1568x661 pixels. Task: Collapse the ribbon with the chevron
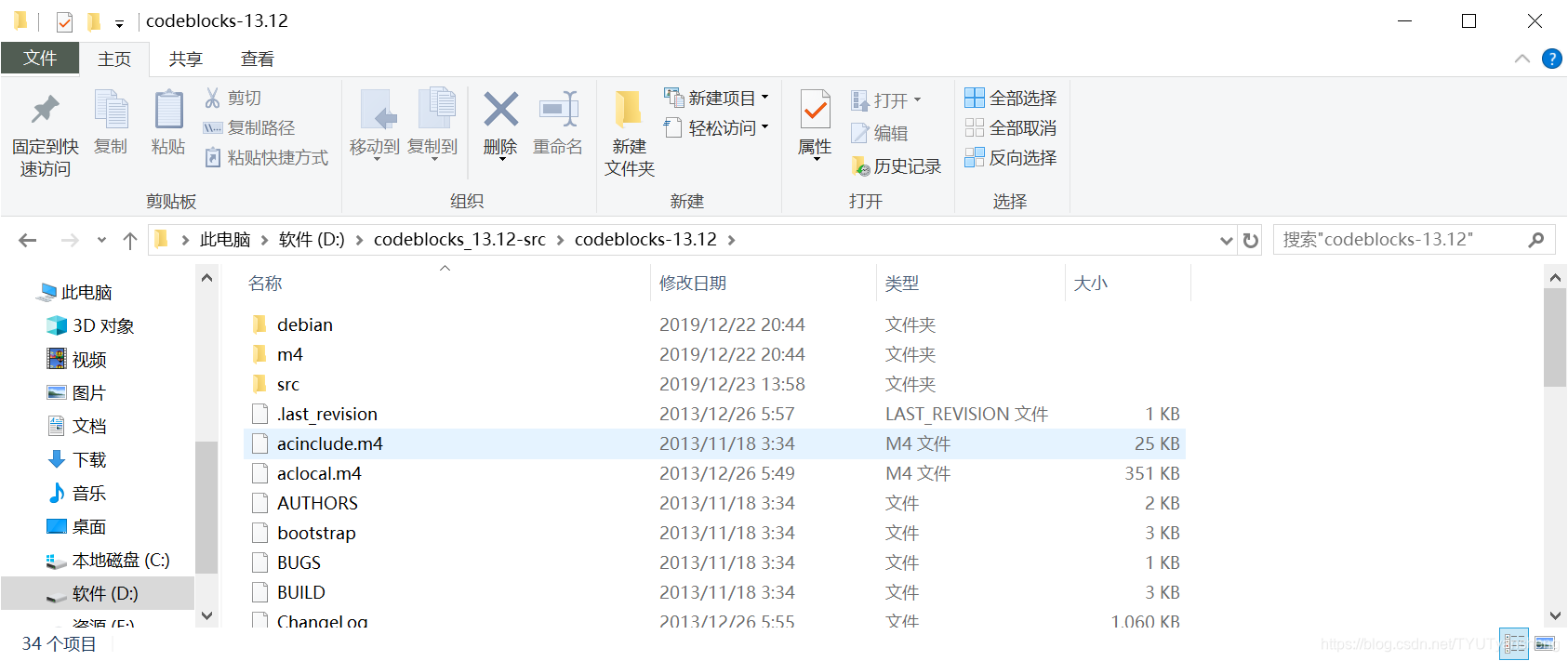[x=1522, y=59]
